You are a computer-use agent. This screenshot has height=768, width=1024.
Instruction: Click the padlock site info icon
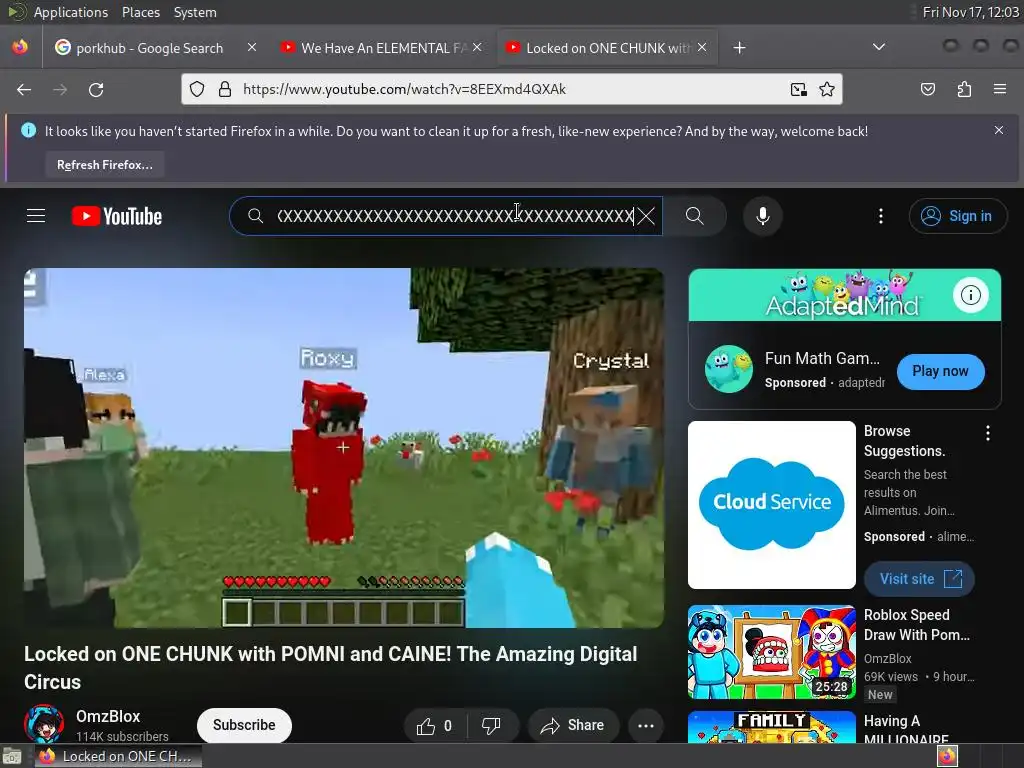pos(225,89)
